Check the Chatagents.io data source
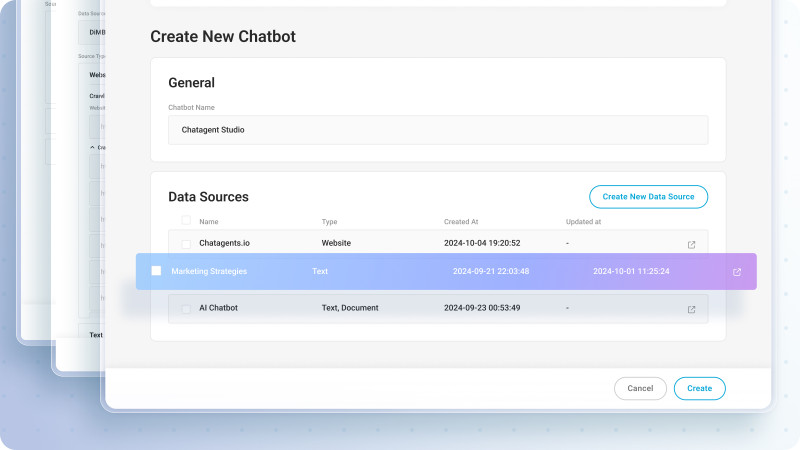 pos(186,243)
